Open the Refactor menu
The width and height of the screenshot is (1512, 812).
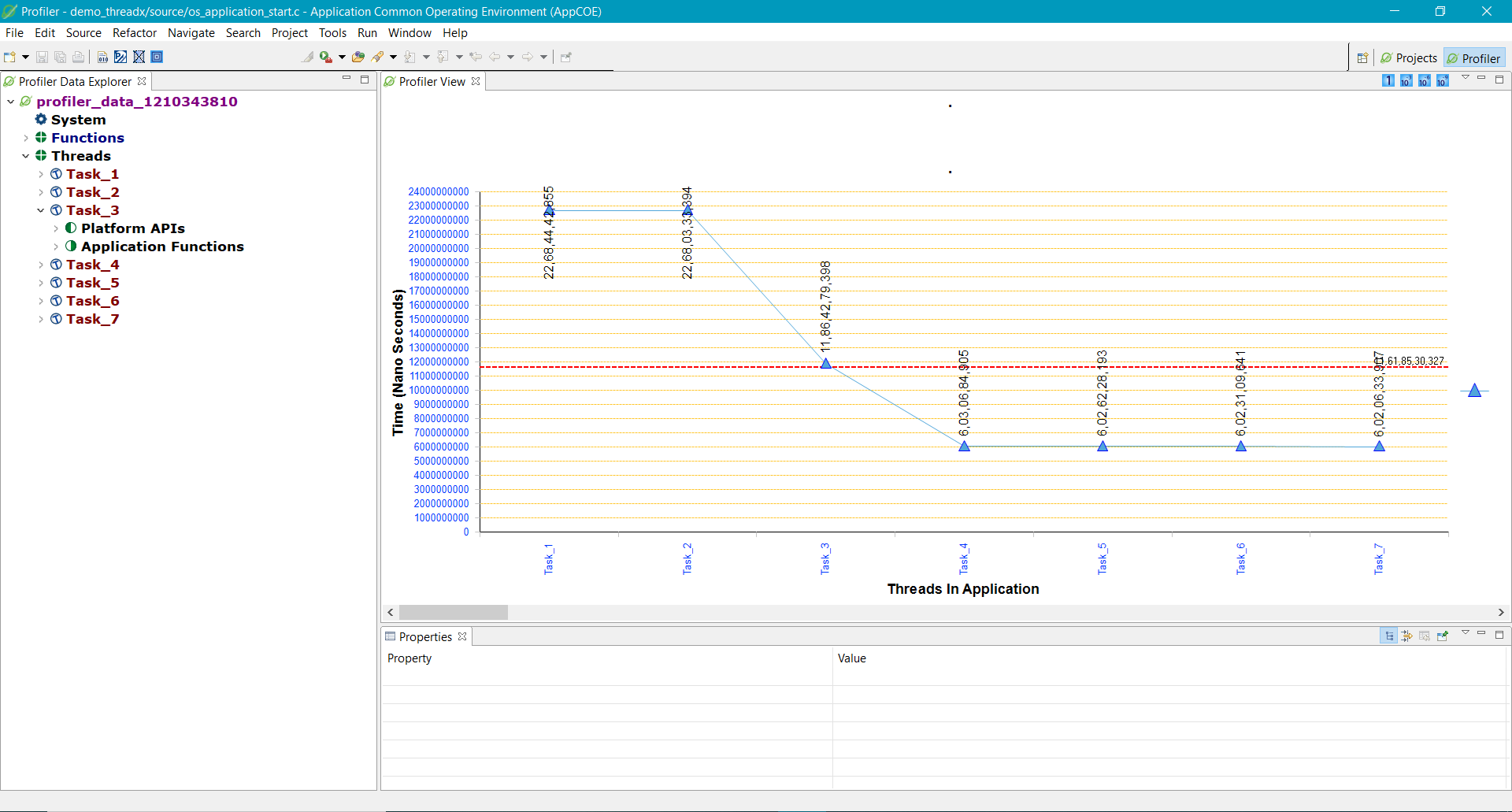tap(134, 33)
